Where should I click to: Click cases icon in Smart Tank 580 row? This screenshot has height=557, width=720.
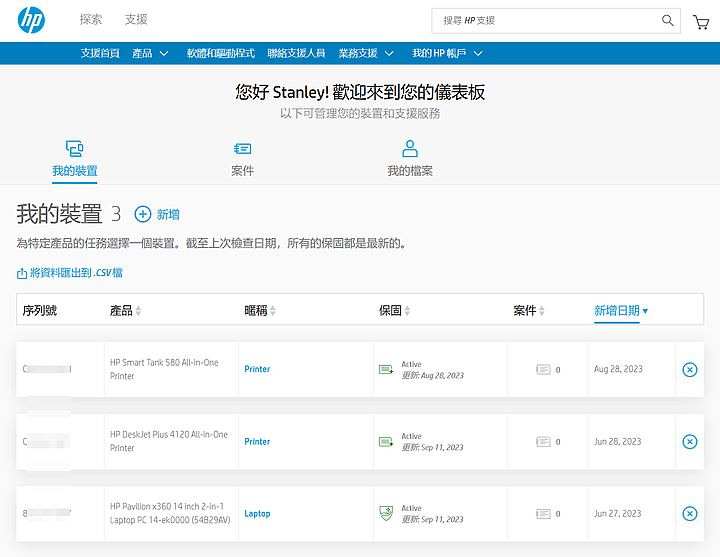click(543, 369)
